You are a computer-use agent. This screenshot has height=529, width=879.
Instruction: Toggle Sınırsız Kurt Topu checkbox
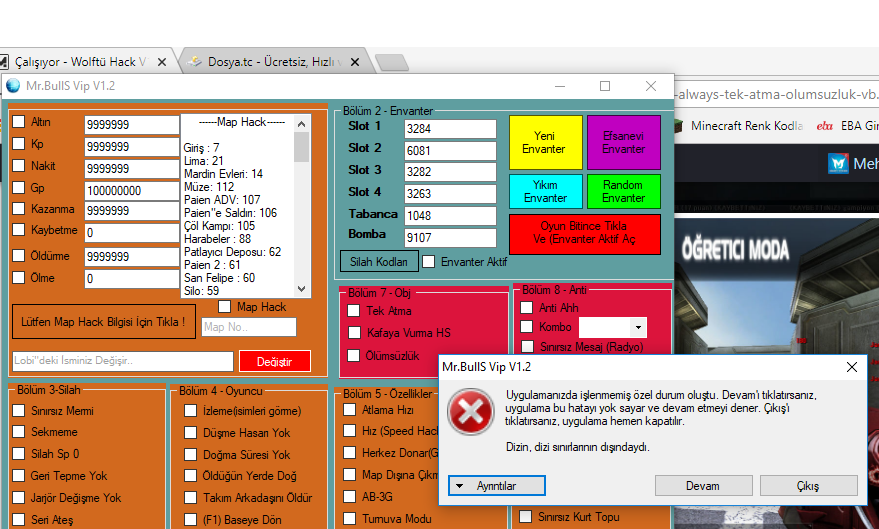(525, 517)
